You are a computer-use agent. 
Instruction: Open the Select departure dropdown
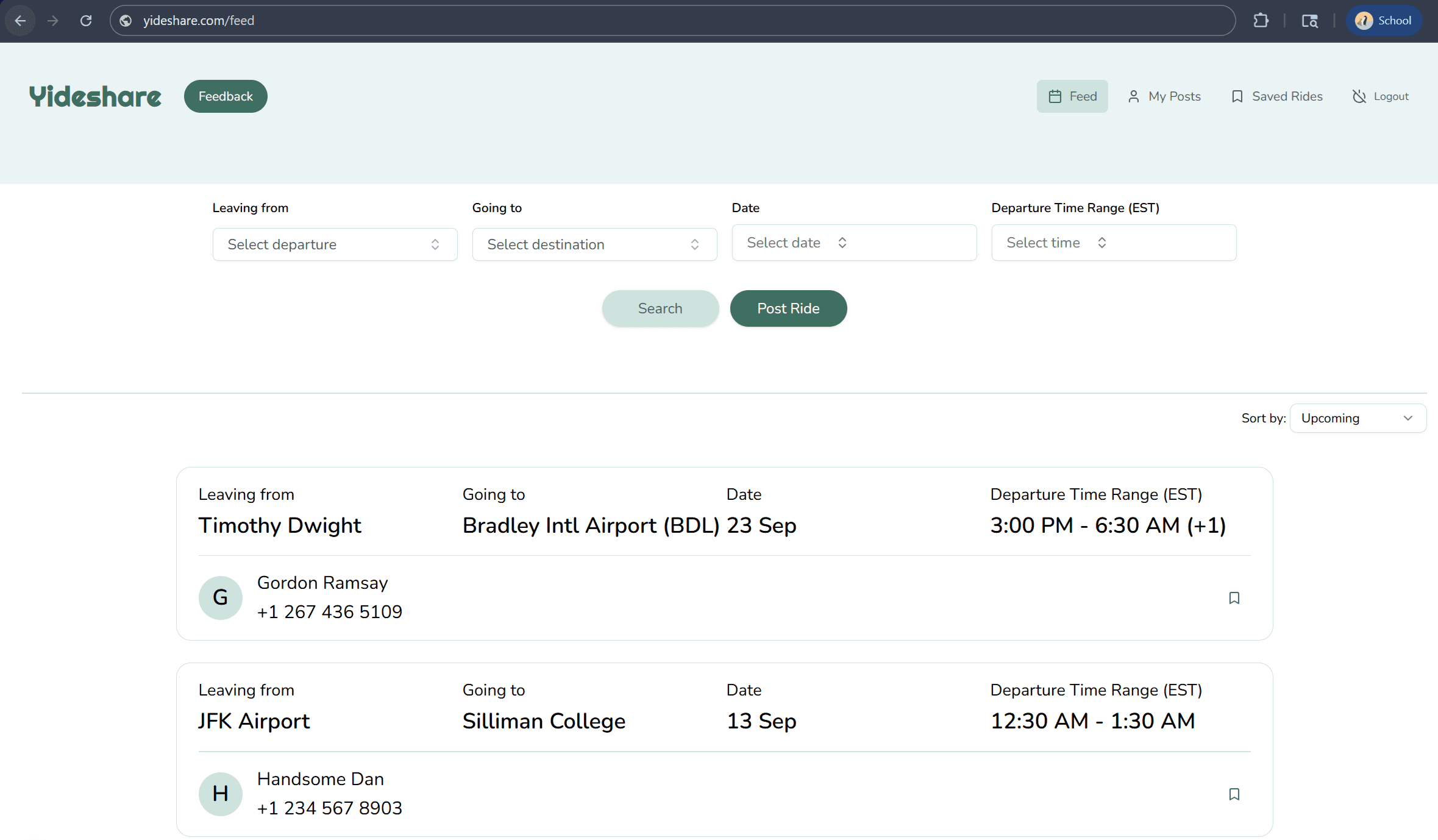click(x=334, y=244)
